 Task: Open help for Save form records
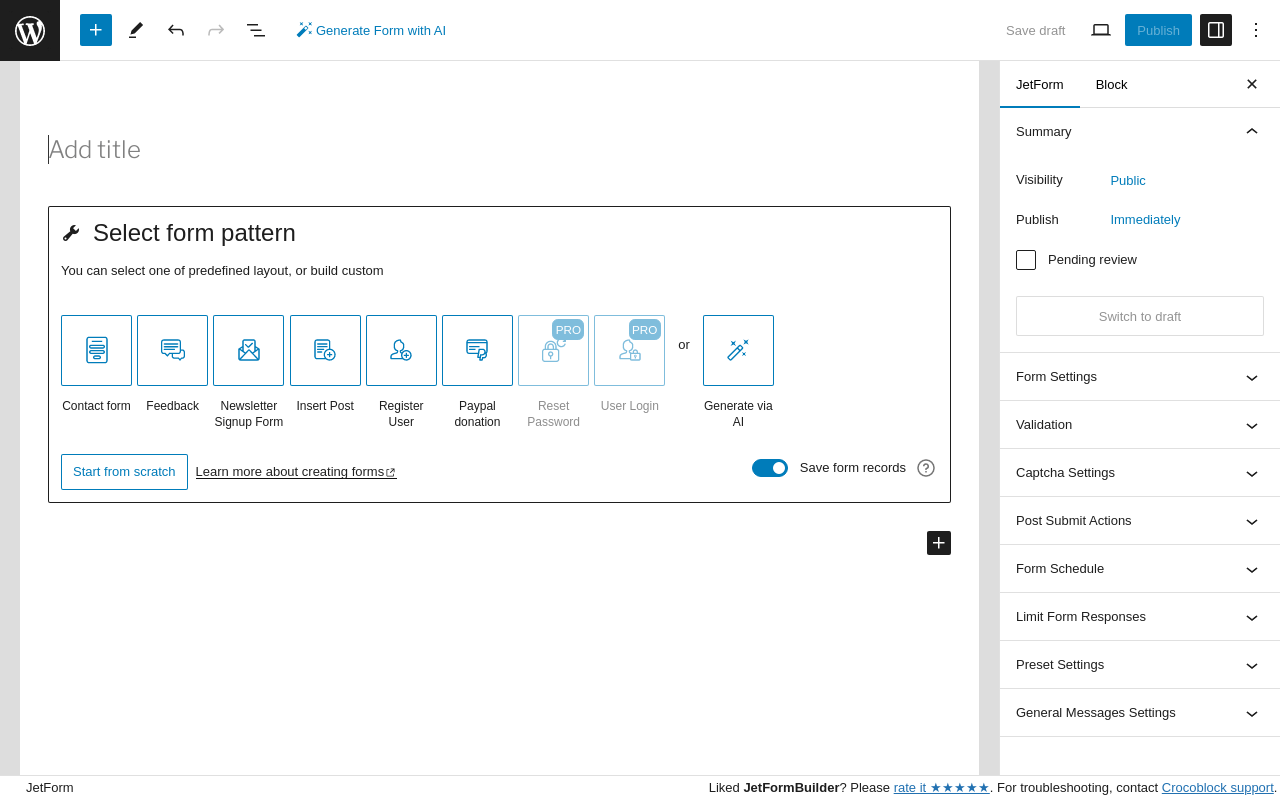(x=926, y=468)
